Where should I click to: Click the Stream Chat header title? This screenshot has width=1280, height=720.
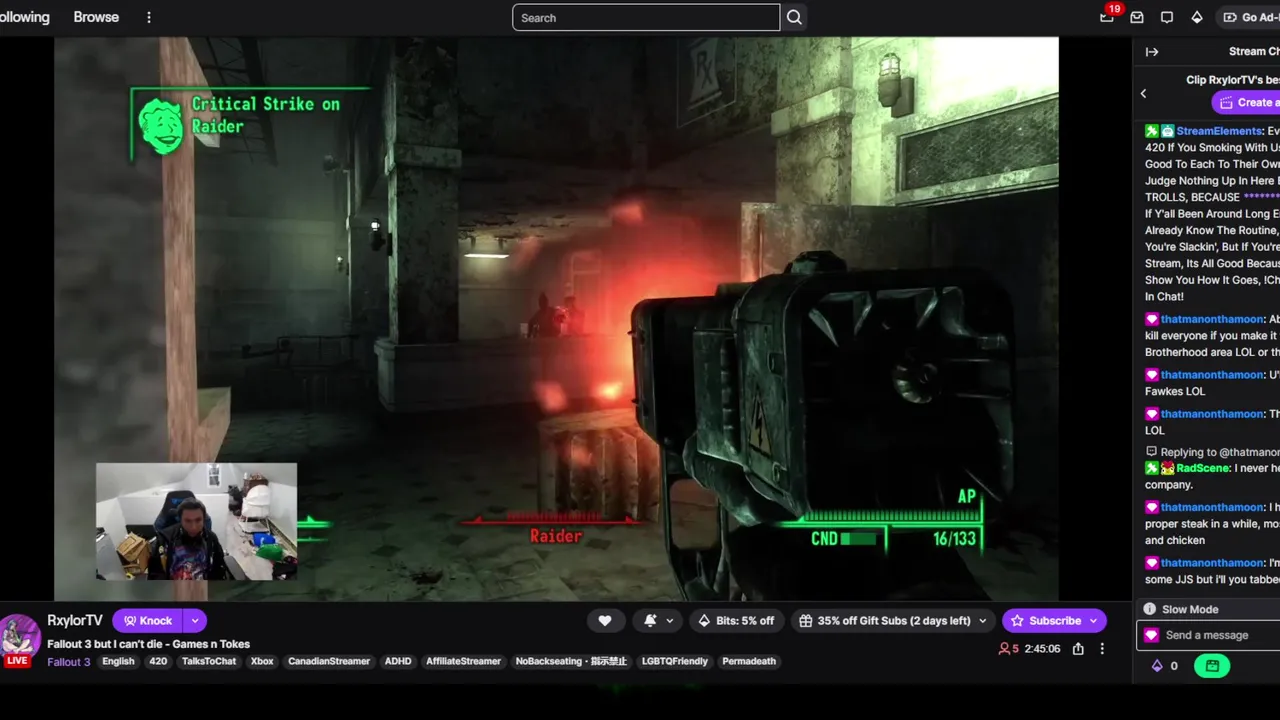click(1254, 52)
